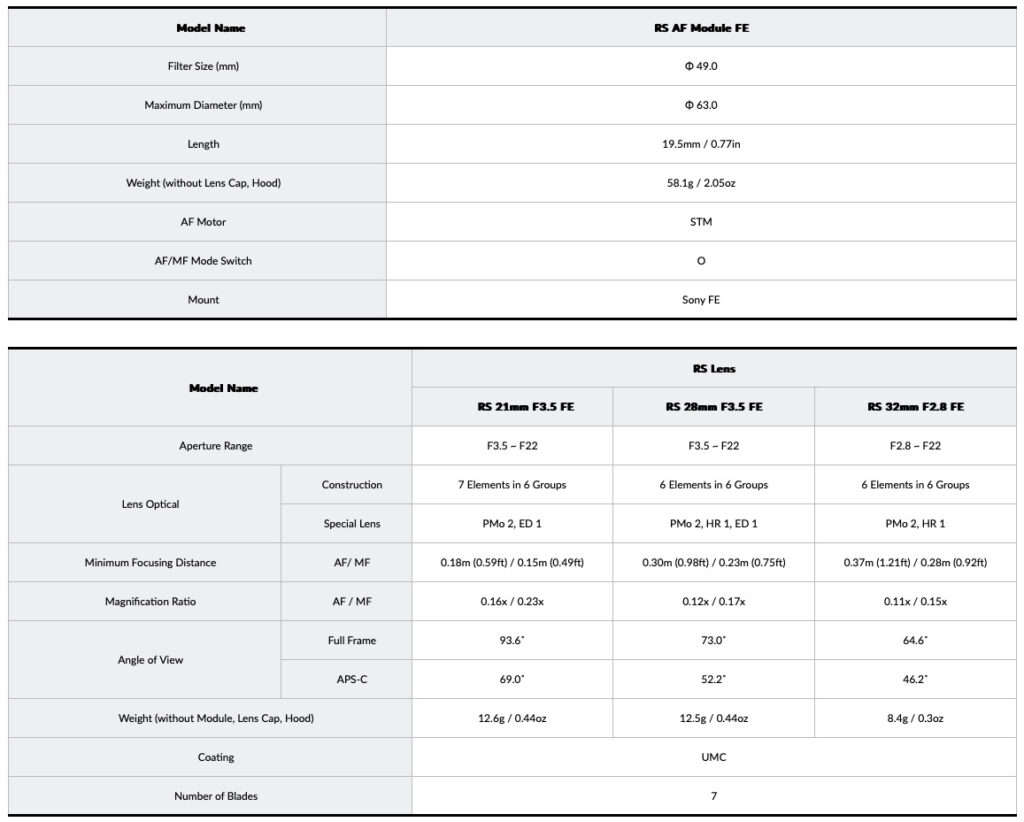
Task: Select the 93.6° full frame angle value
Action: pyautogui.click(x=511, y=641)
